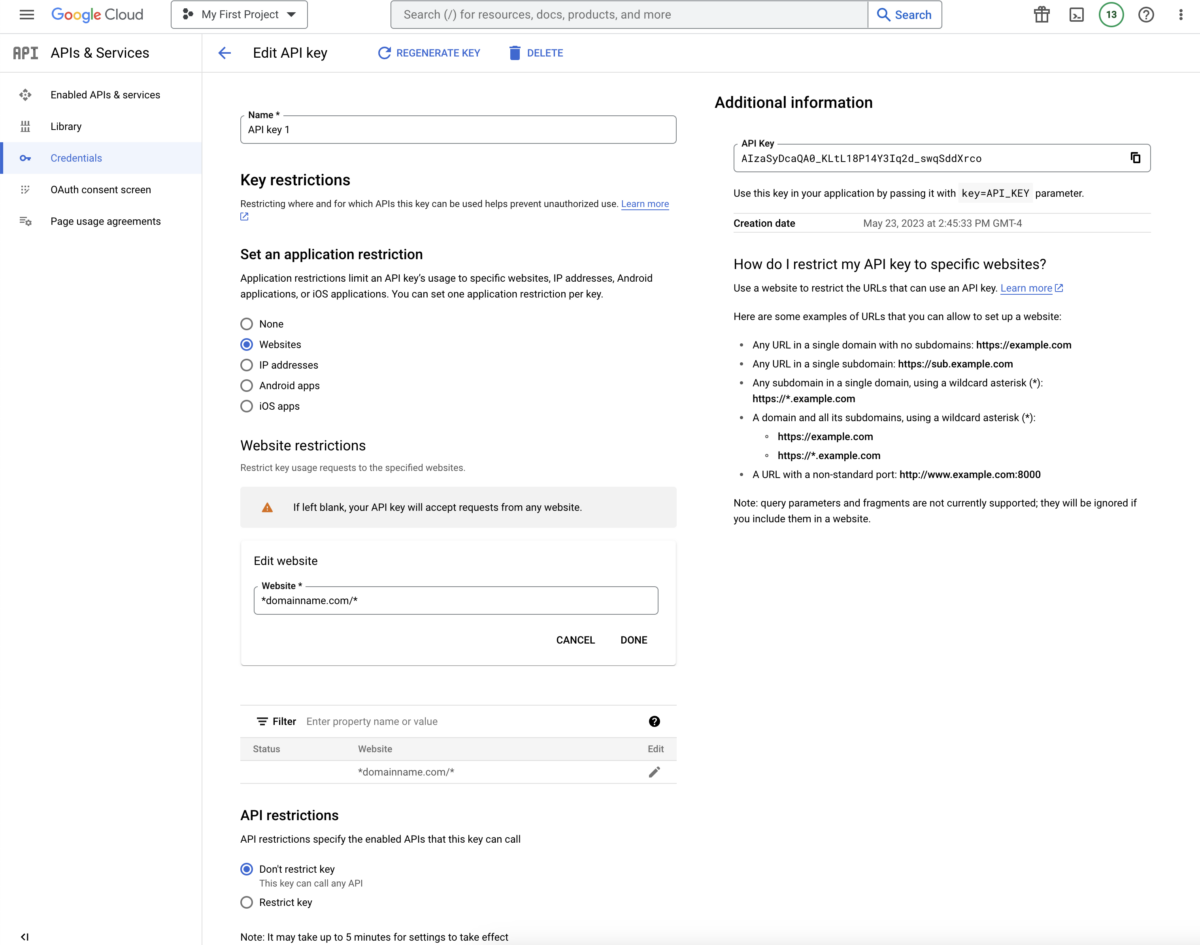Viewport: 1200px width, 945px height.
Task: Open the Help menu question mark icon
Action: coord(1146,14)
